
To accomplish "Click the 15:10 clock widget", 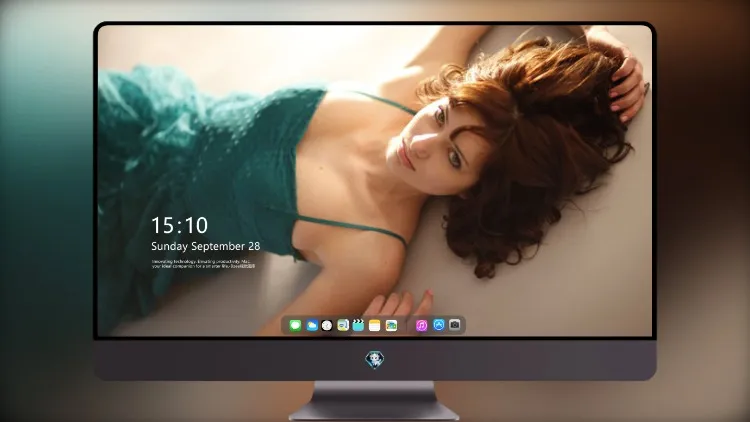I will (x=179, y=225).
